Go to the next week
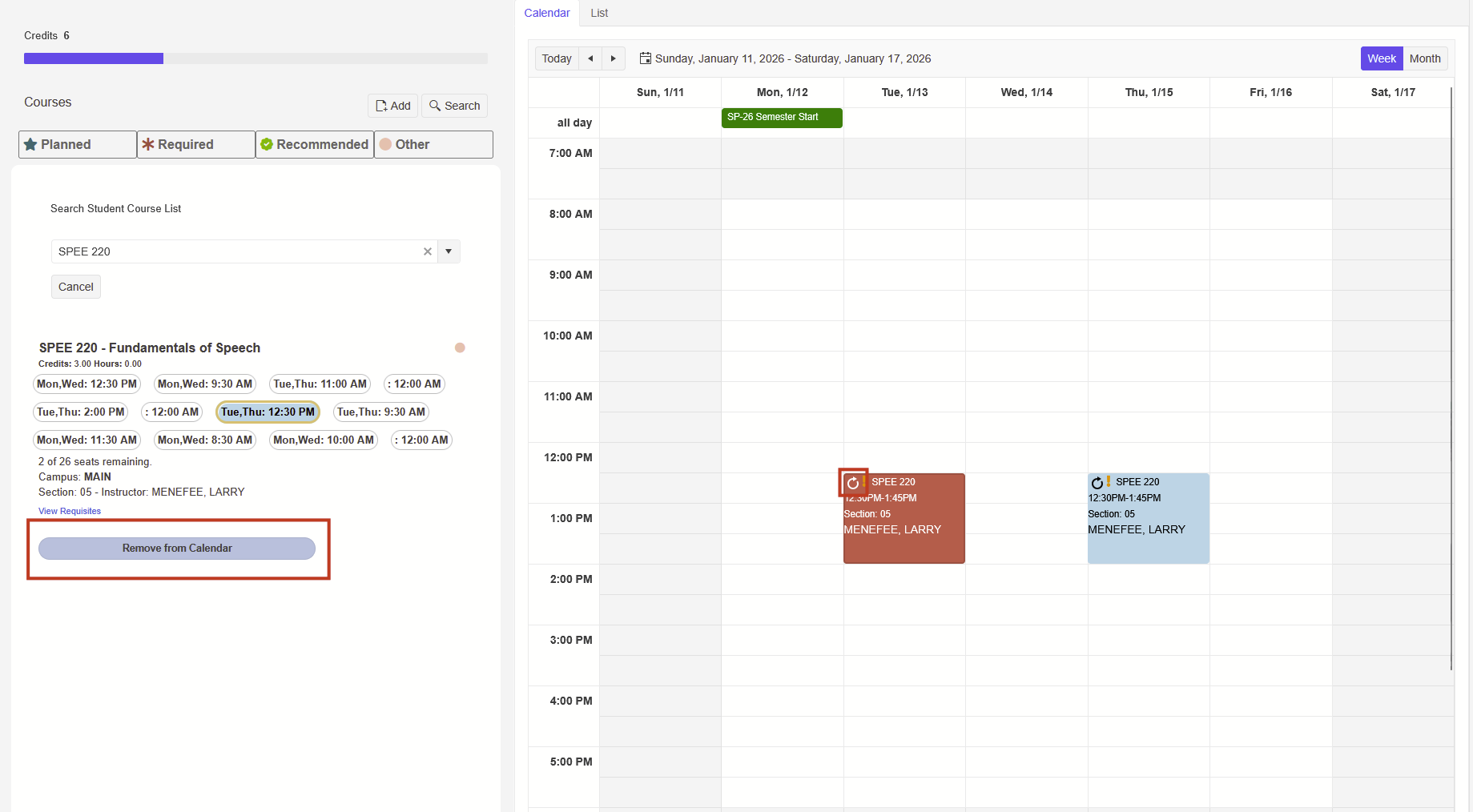This screenshot has height=812, width=1473. [614, 58]
